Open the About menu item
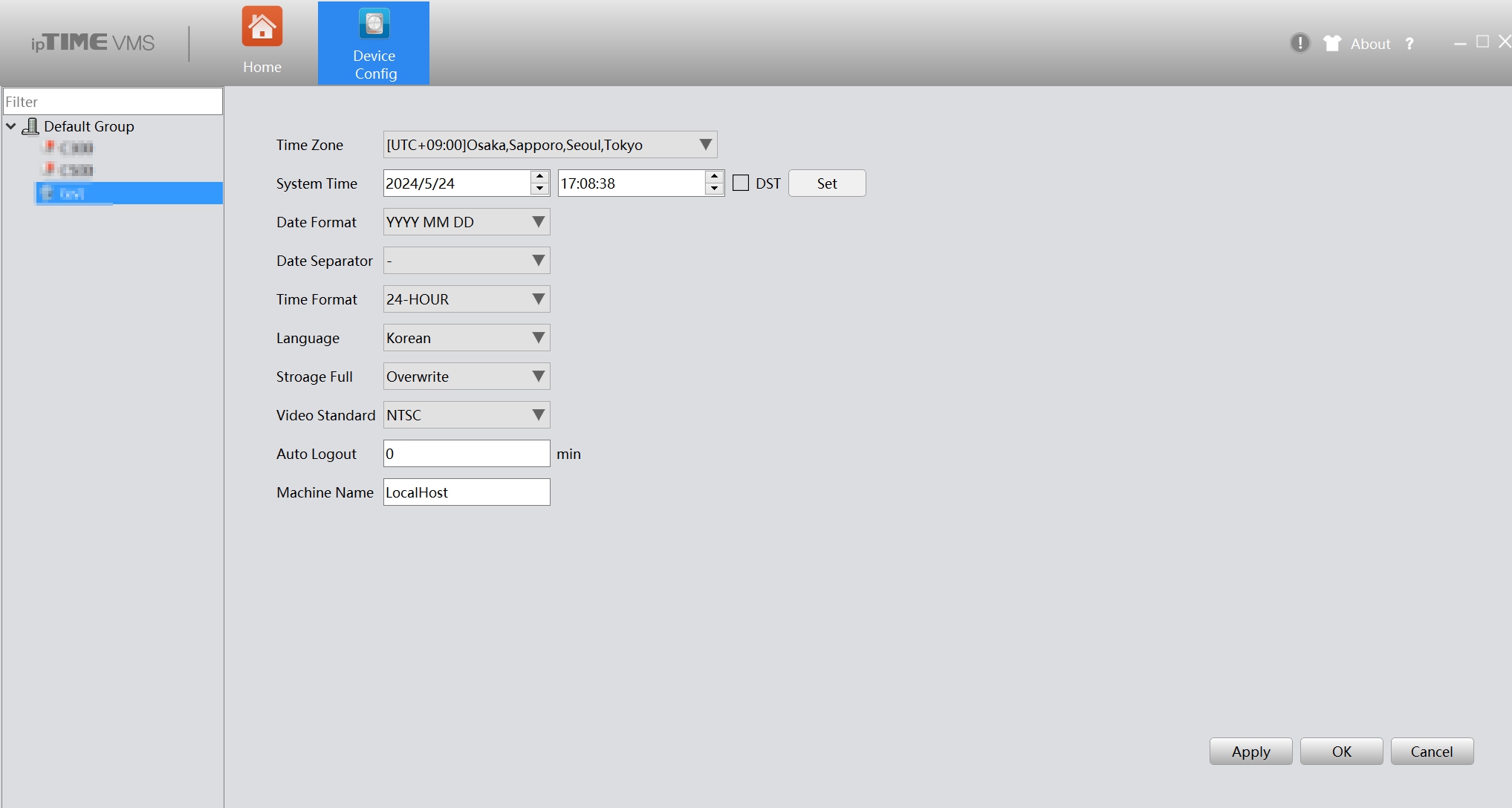 (1370, 44)
